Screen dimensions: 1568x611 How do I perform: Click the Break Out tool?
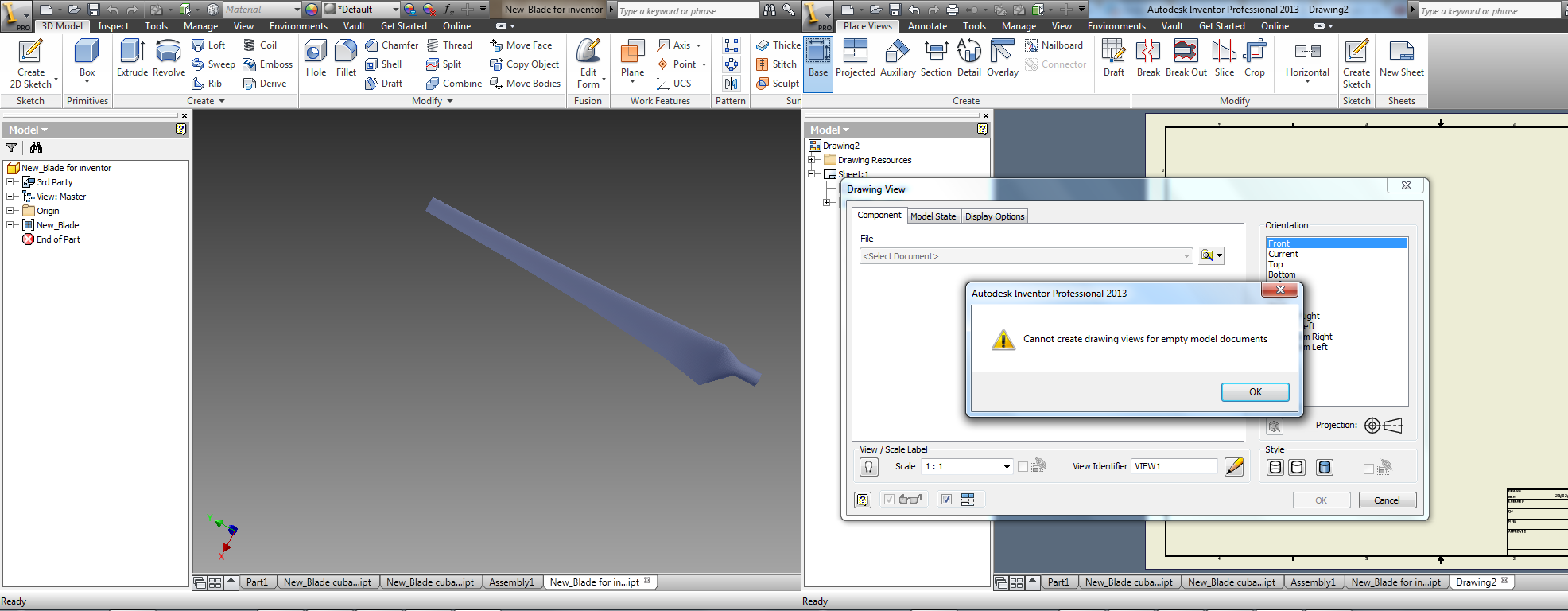[1186, 59]
